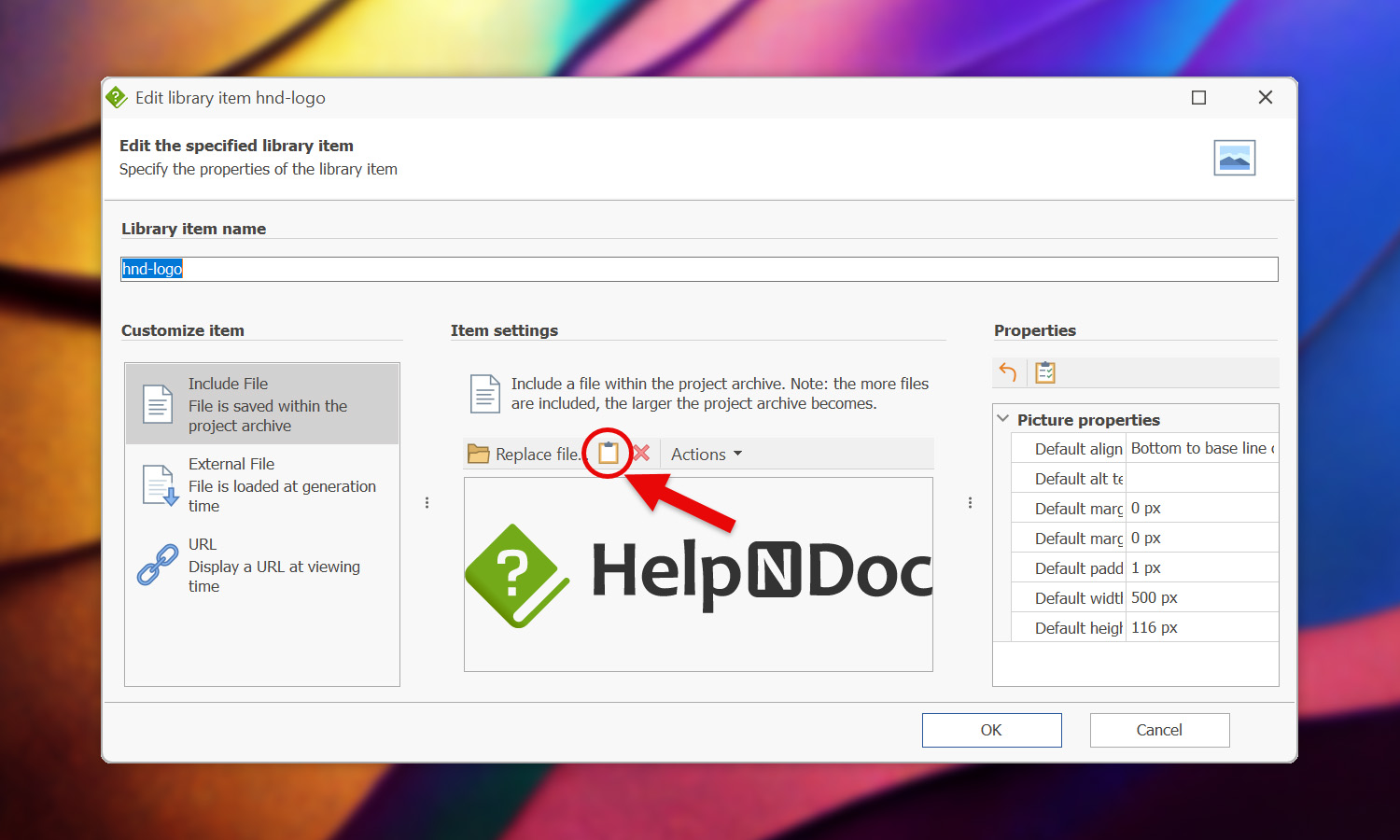This screenshot has width=1400, height=840.
Task: Close the Edit library item dialog
Action: [1265, 97]
